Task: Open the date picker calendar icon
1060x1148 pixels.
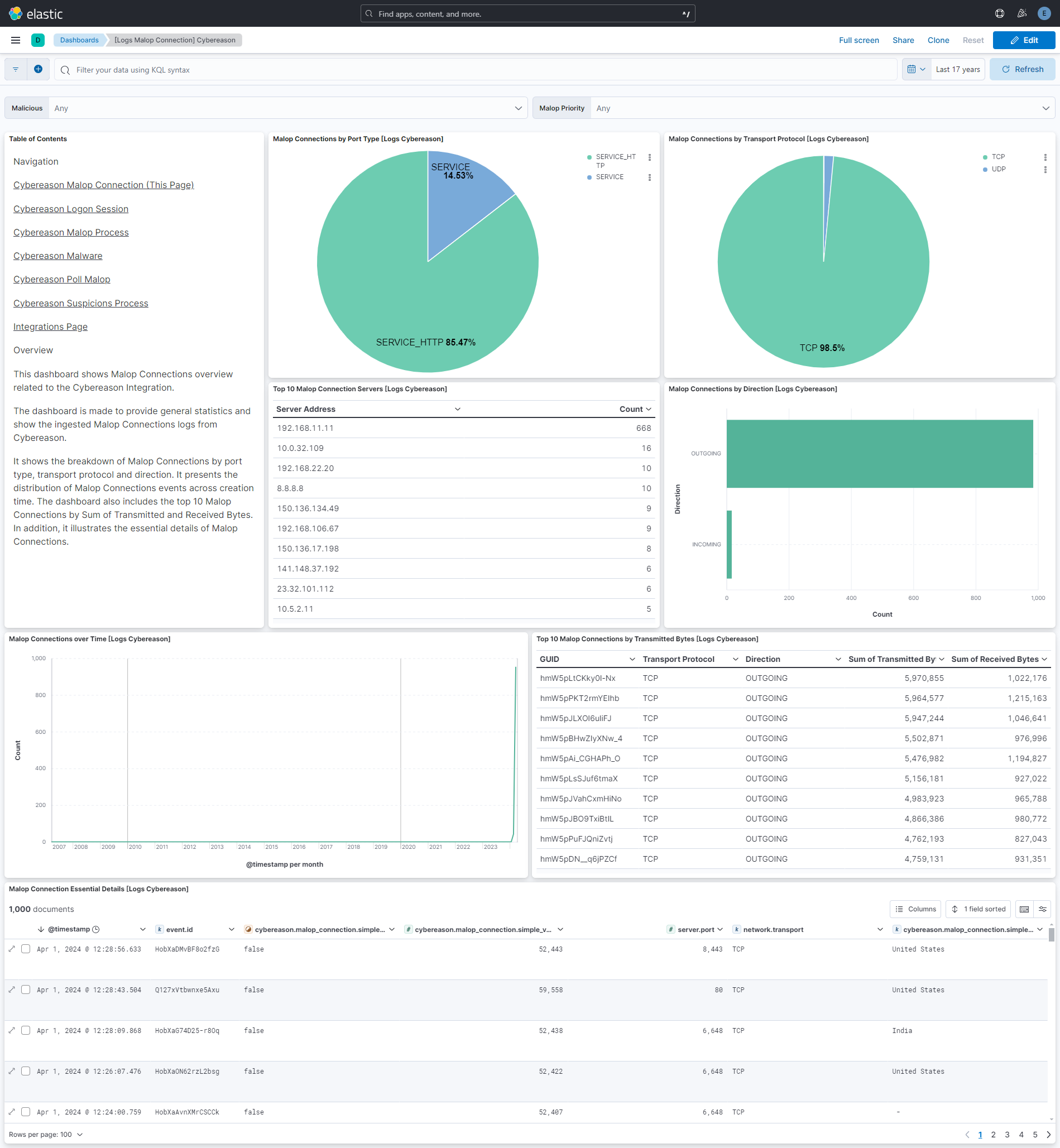Action: (x=913, y=69)
